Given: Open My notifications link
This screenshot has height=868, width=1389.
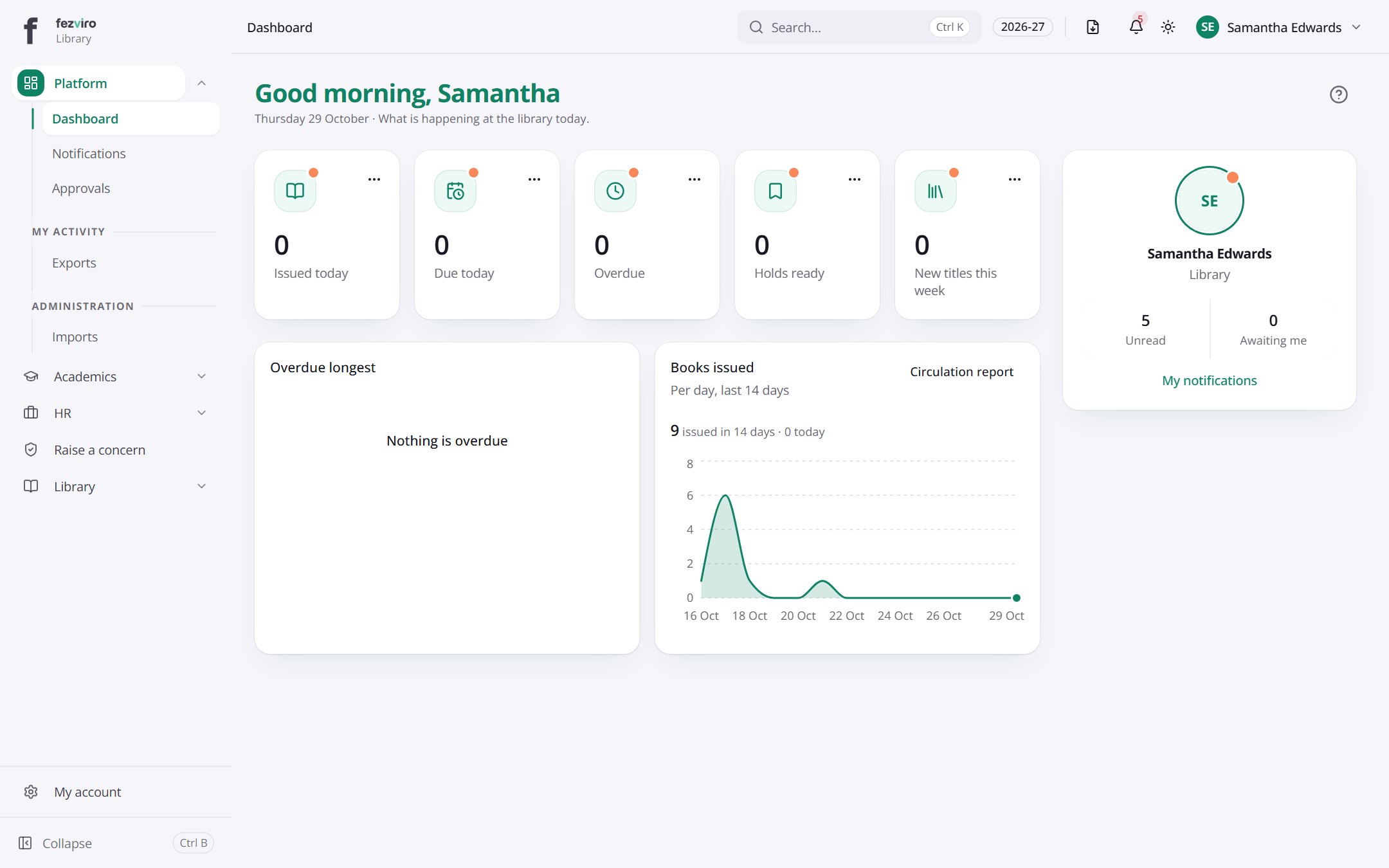Looking at the screenshot, I should coord(1209,381).
